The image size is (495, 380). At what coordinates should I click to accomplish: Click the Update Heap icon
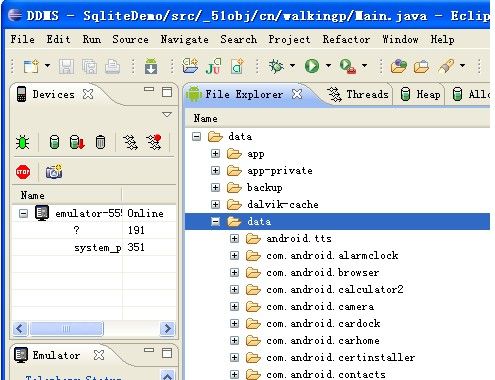[x=54, y=142]
